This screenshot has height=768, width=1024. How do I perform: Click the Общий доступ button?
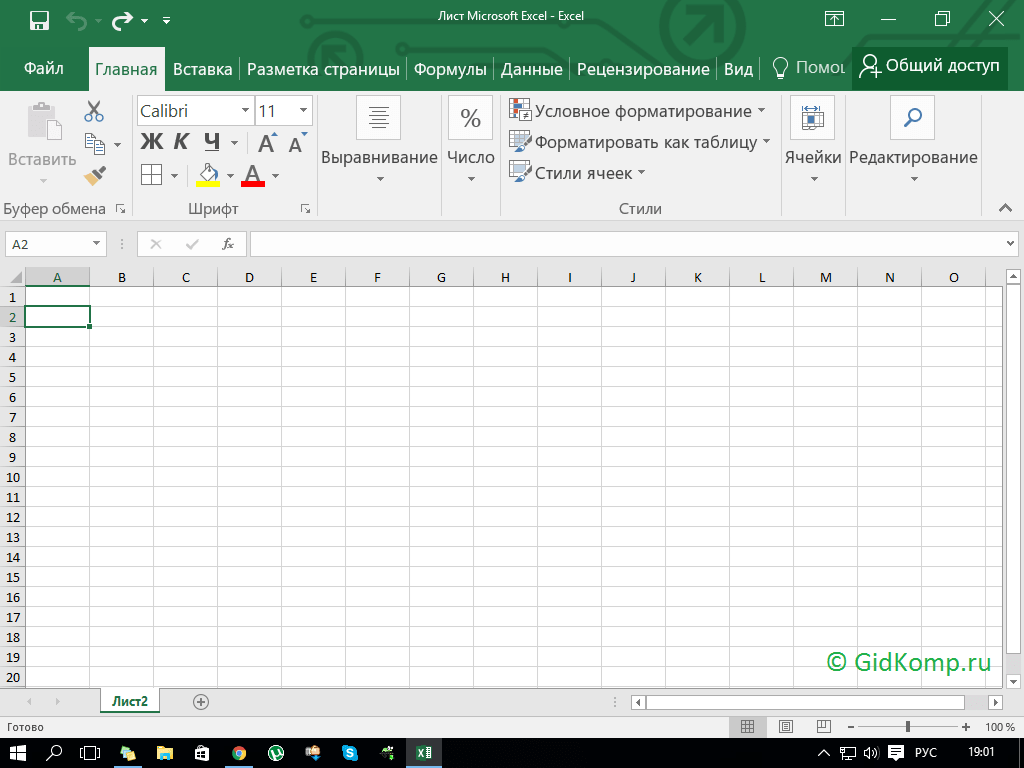pyautogui.click(x=929, y=66)
